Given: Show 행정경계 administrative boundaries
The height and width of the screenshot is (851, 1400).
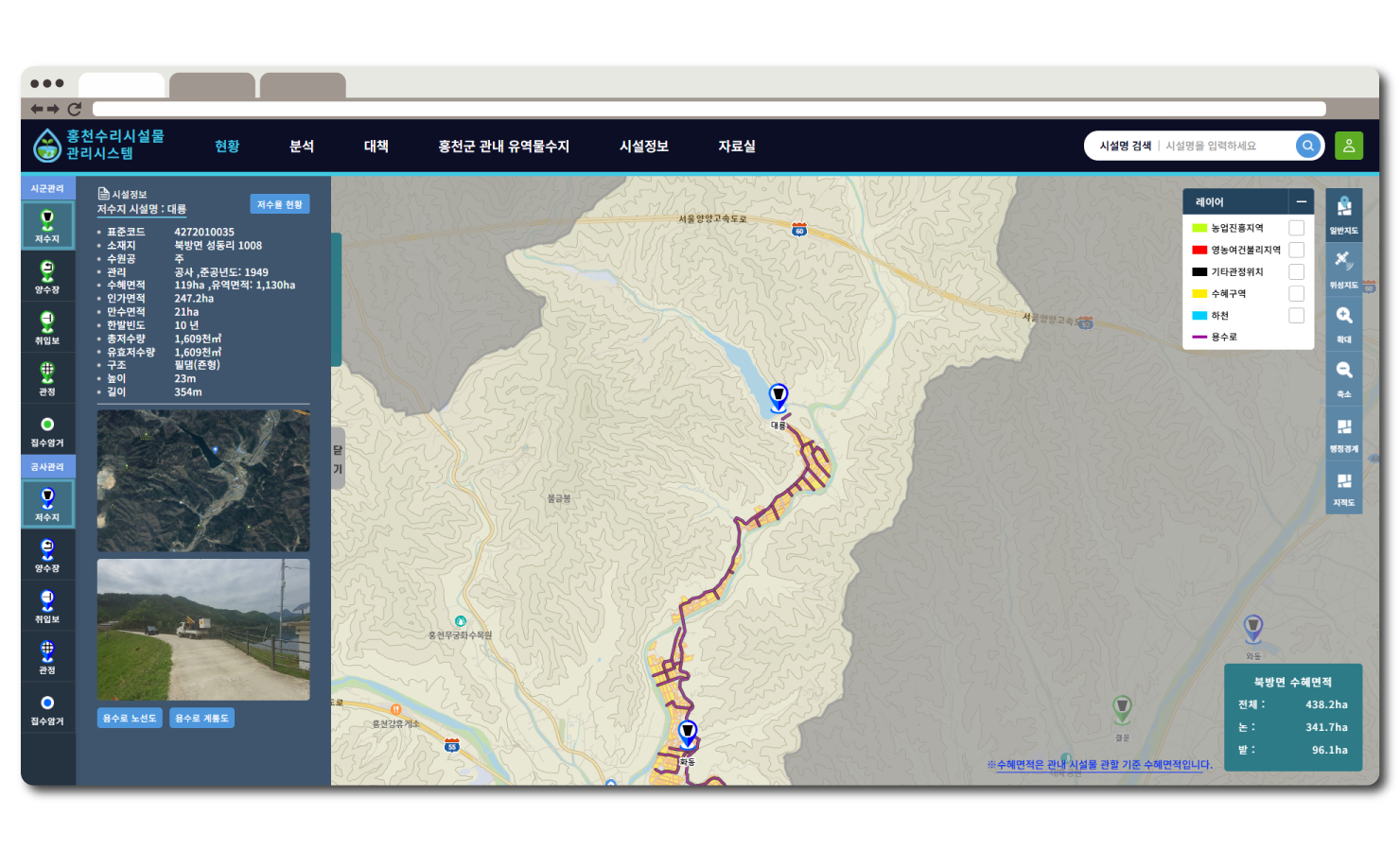Looking at the screenshot, I should [x=1343, y=432].
